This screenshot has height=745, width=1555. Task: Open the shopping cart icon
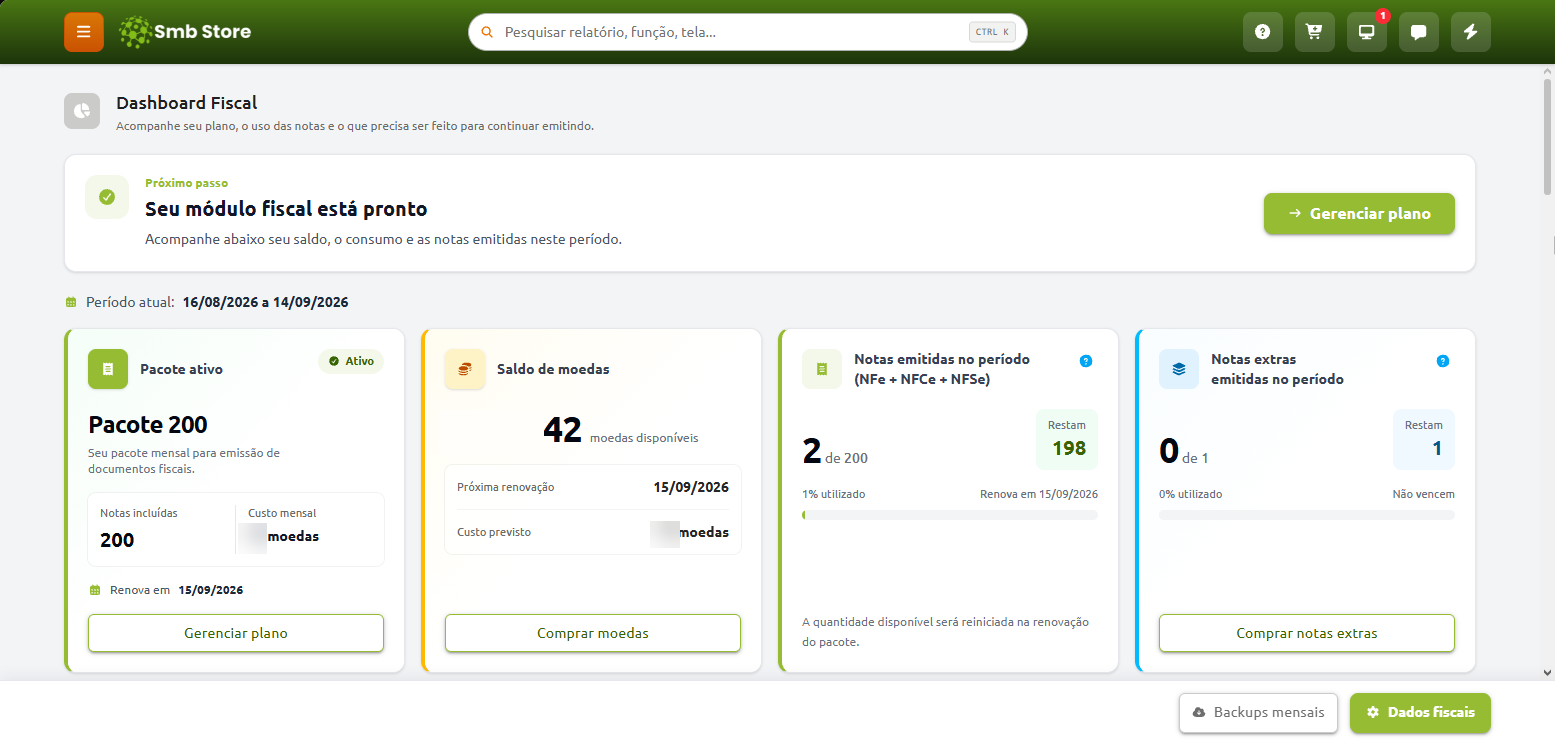coord(1315,32)
